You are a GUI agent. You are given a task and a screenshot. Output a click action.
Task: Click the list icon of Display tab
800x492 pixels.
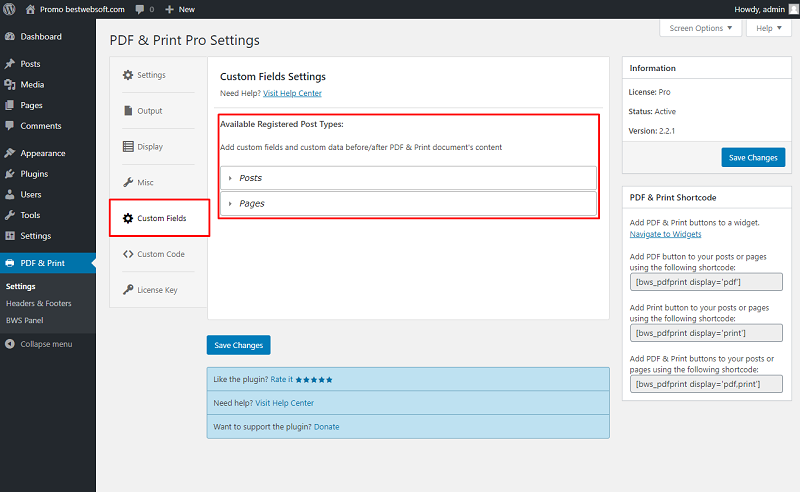pos(128,146)
